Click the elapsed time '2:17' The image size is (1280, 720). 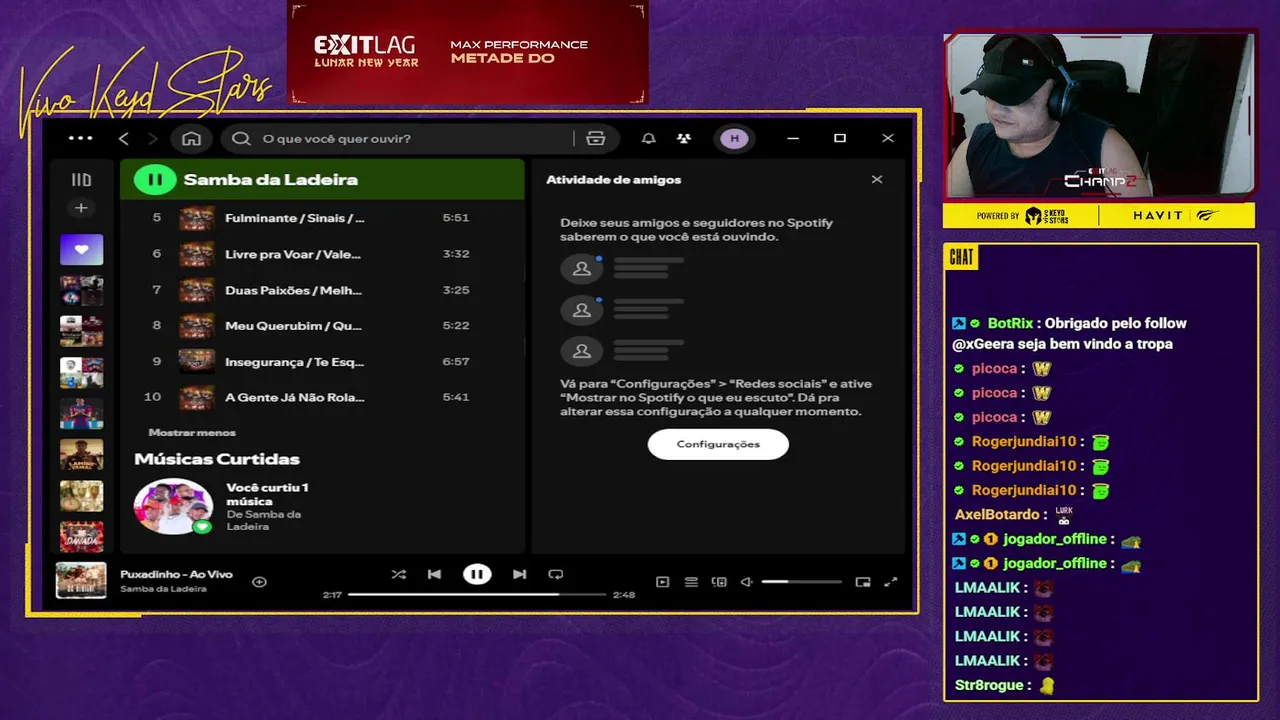332,595
